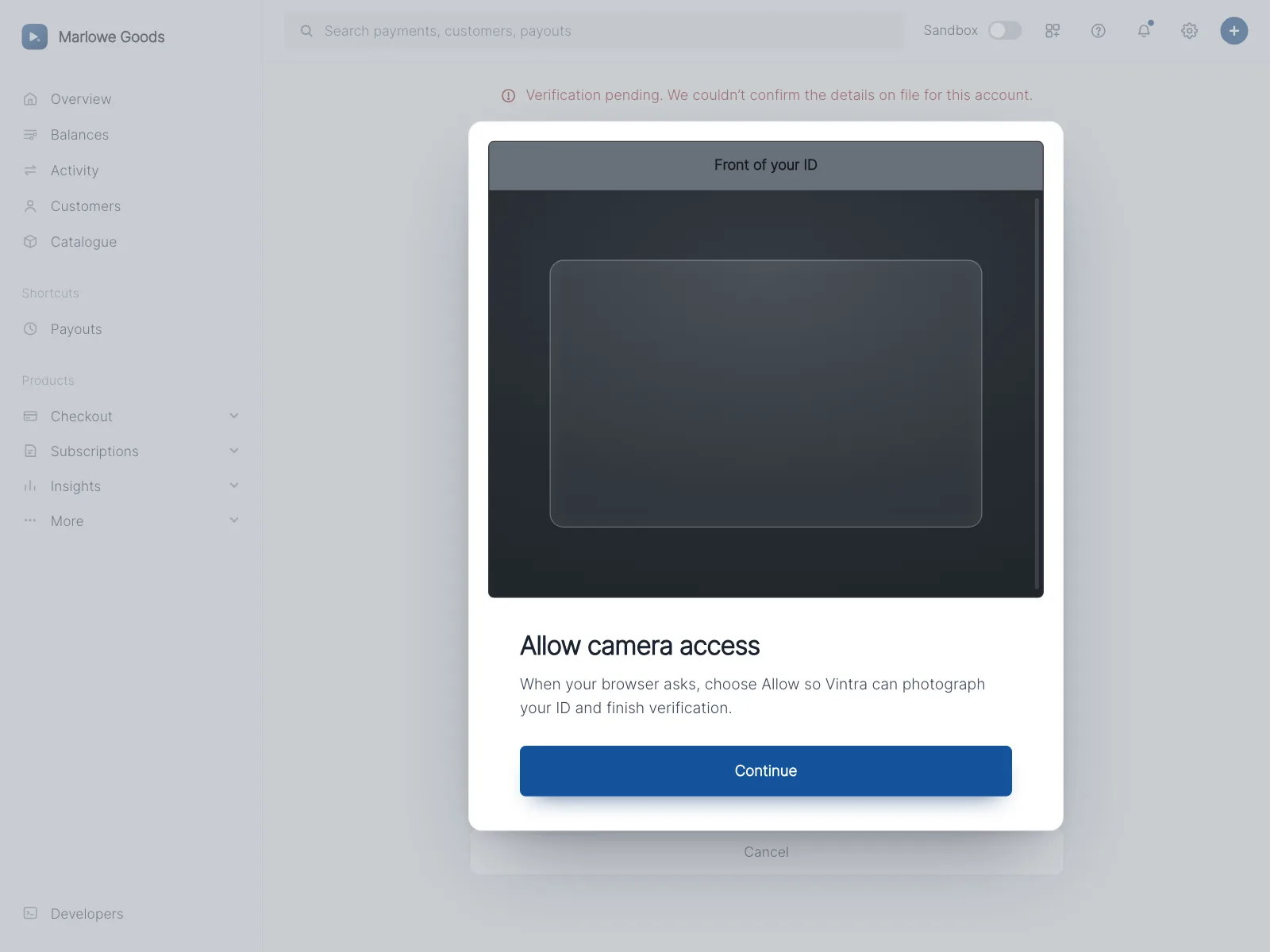The width and height of the screenshot is (1270, 952).
Task: Click the 'When your browser asks' description
Action: point(752,696)
